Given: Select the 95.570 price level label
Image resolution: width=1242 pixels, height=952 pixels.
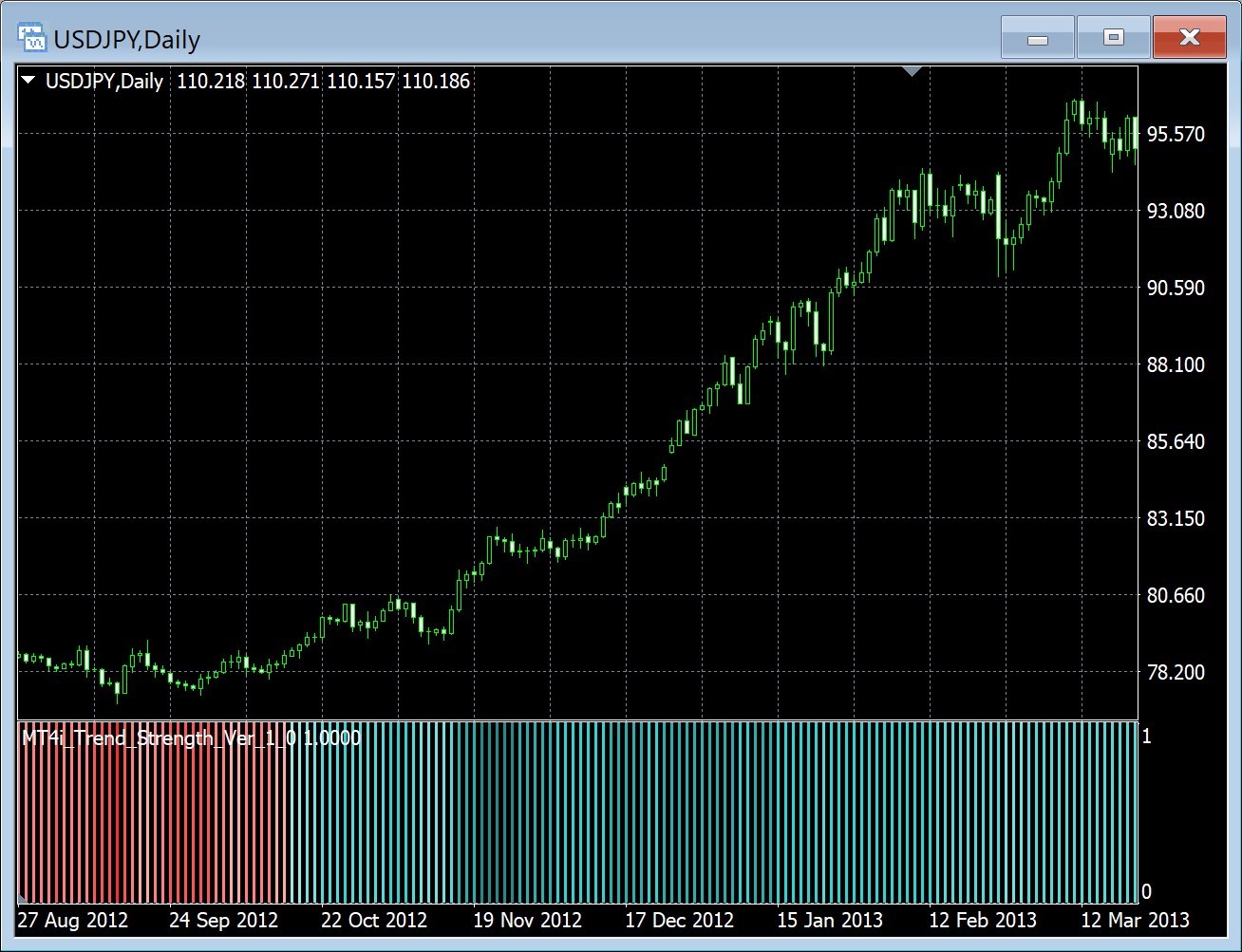Looking at the screenshot, I should [x=1176, y=134].
